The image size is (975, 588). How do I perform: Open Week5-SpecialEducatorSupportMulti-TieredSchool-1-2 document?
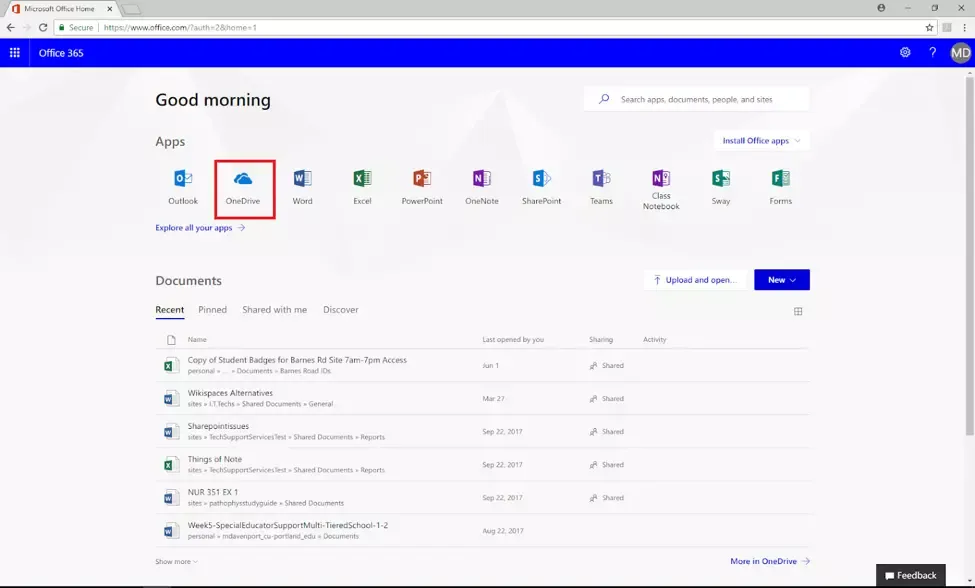pos(288,525)
